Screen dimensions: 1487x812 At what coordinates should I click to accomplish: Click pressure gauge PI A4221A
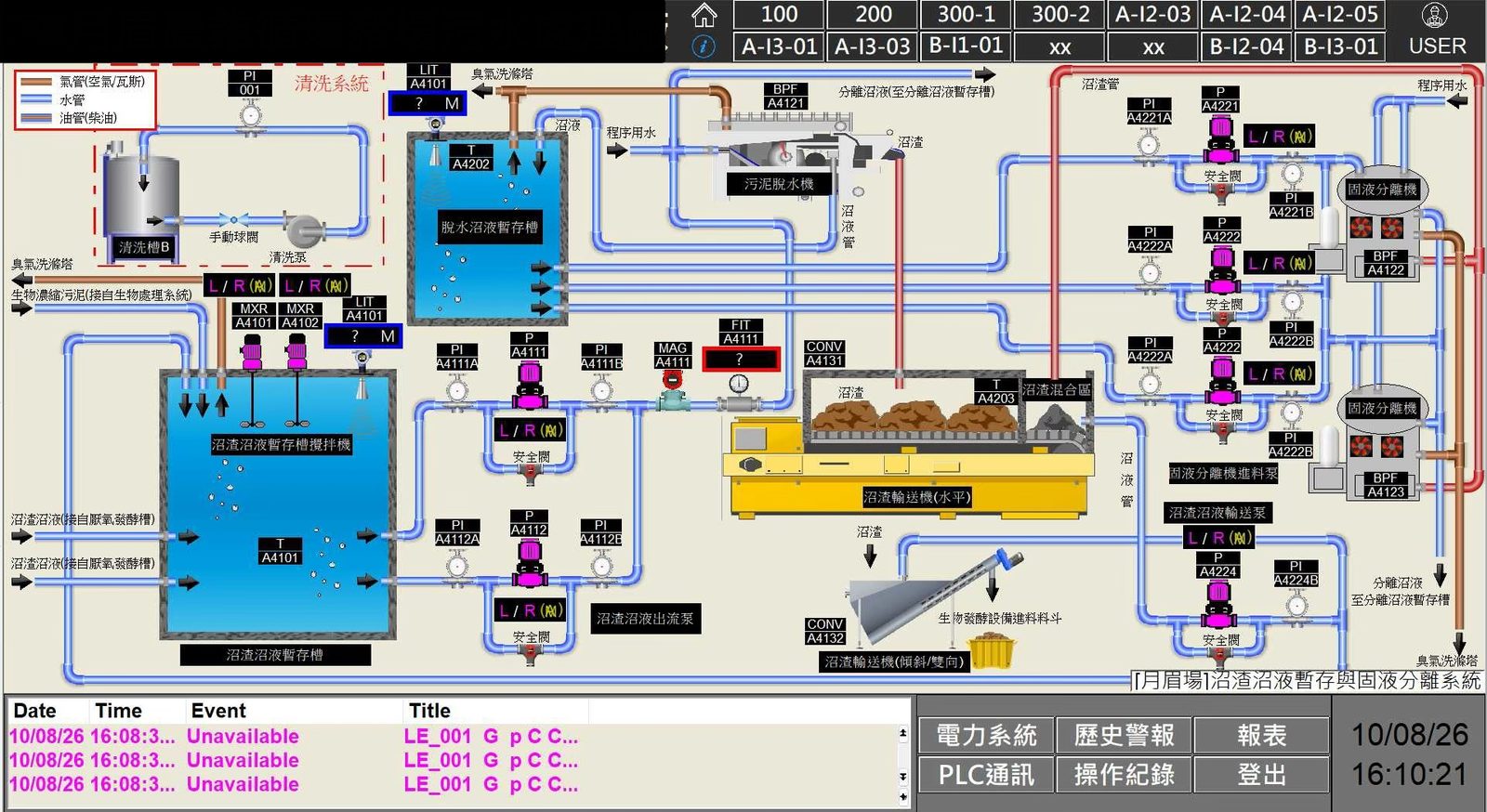point(1149,144)
